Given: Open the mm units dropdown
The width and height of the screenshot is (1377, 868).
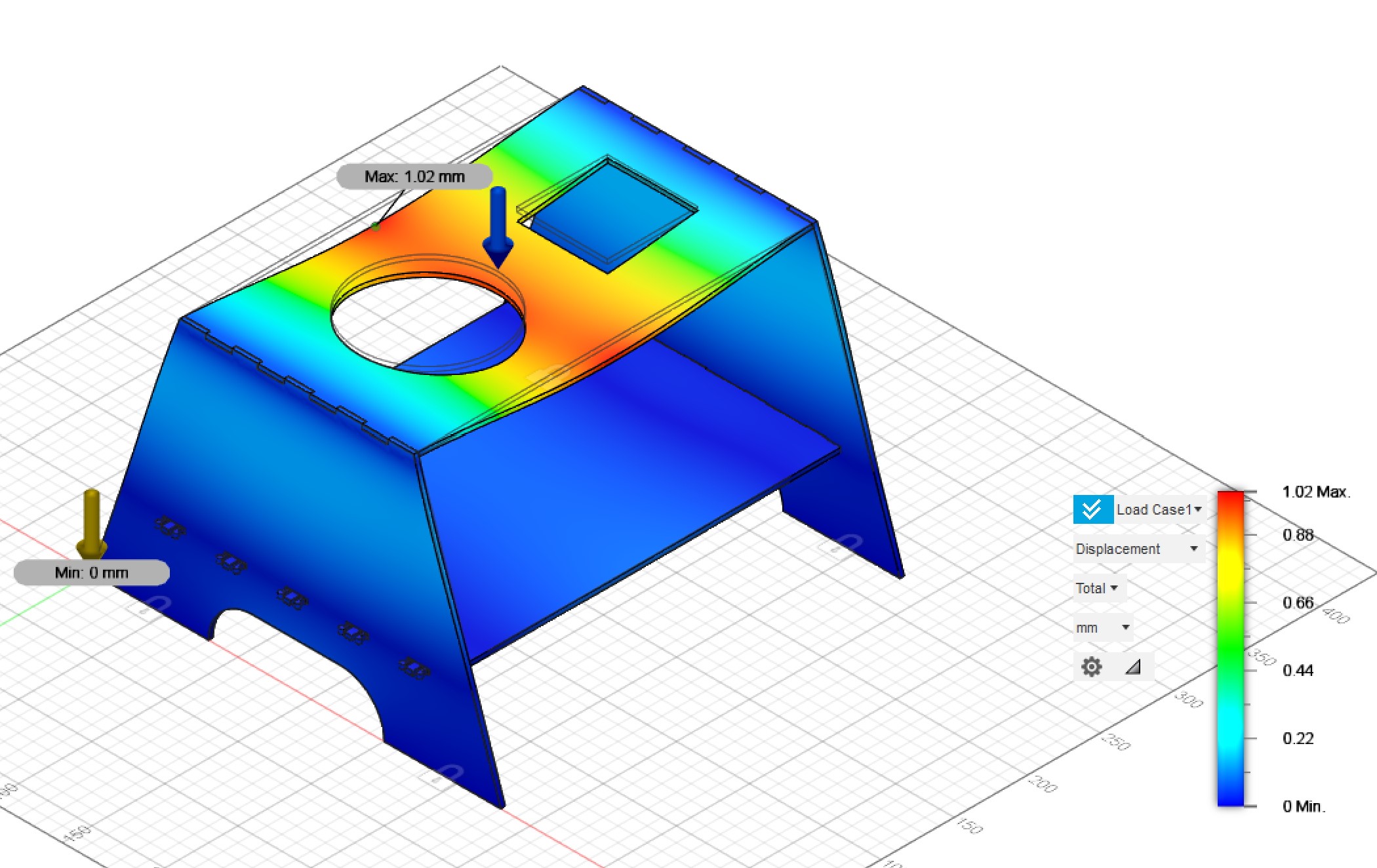Looking at the screenshot, I should click(1104, 627).
